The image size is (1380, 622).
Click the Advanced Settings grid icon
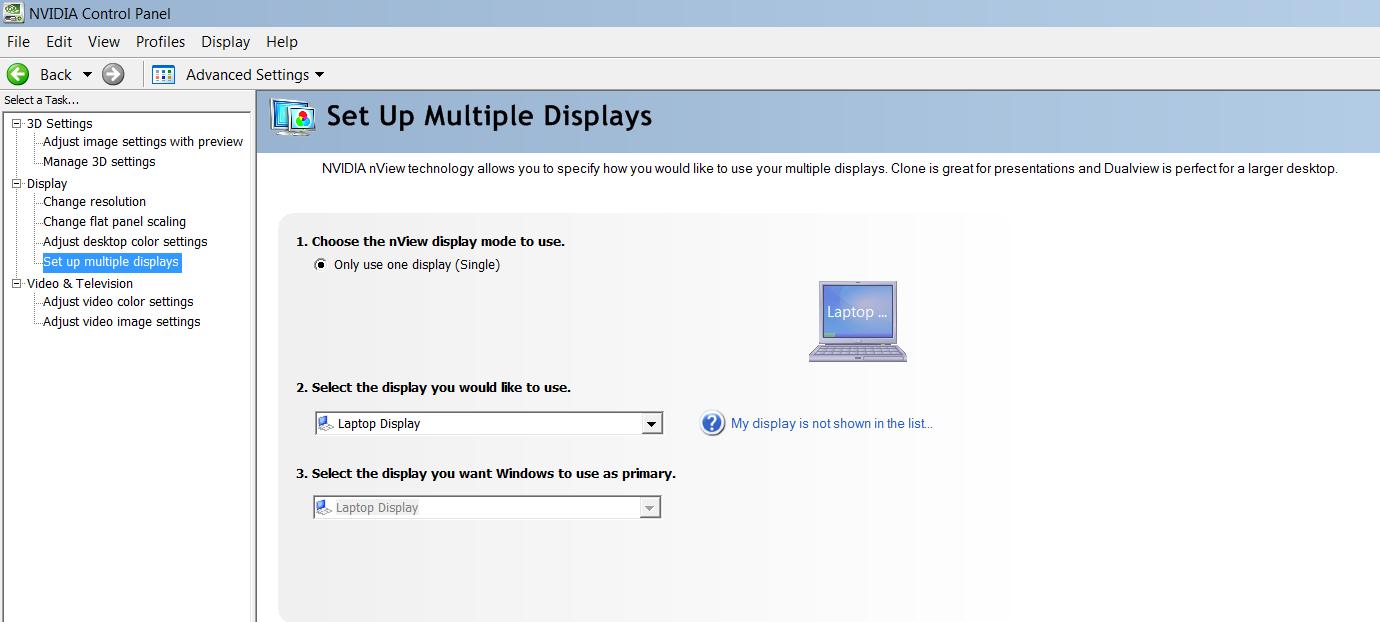point(163,74)
